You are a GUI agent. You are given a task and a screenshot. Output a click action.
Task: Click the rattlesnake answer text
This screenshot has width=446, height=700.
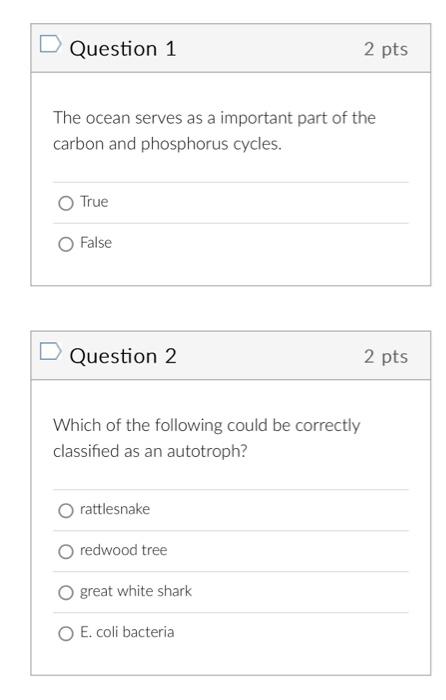[x=115, y=509]
